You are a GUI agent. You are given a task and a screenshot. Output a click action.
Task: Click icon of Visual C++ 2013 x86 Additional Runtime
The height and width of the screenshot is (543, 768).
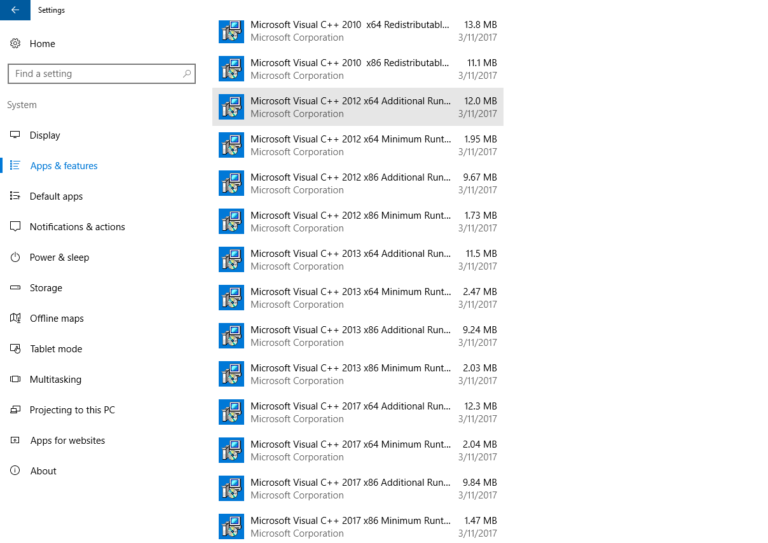click(x=231, y=336)
